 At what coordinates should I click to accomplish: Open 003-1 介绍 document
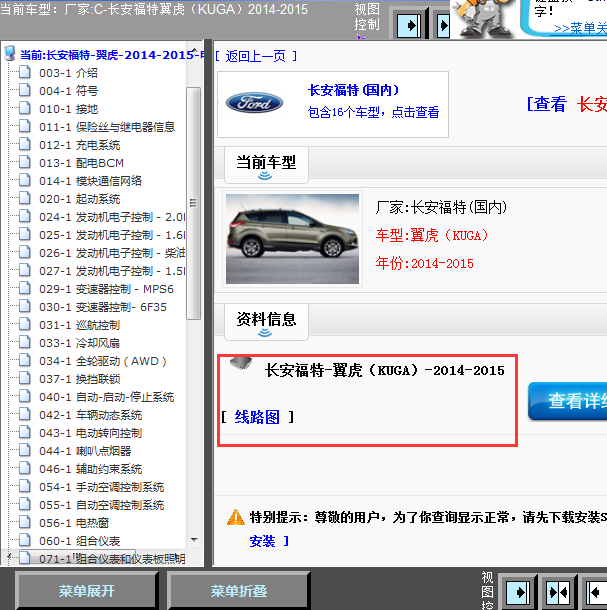[x=68, y=73]
